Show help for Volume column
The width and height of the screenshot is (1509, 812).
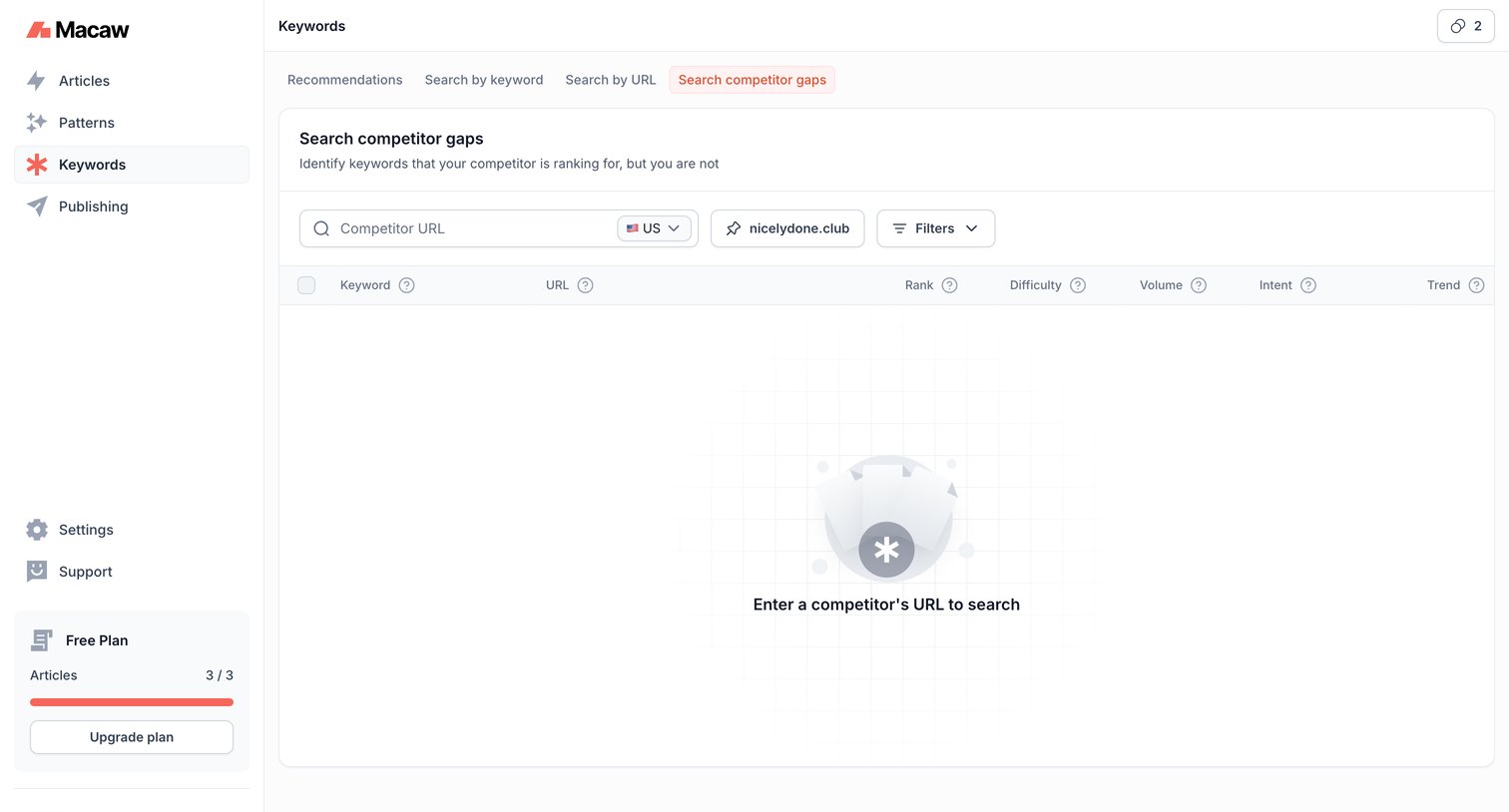click(1199, 285)
